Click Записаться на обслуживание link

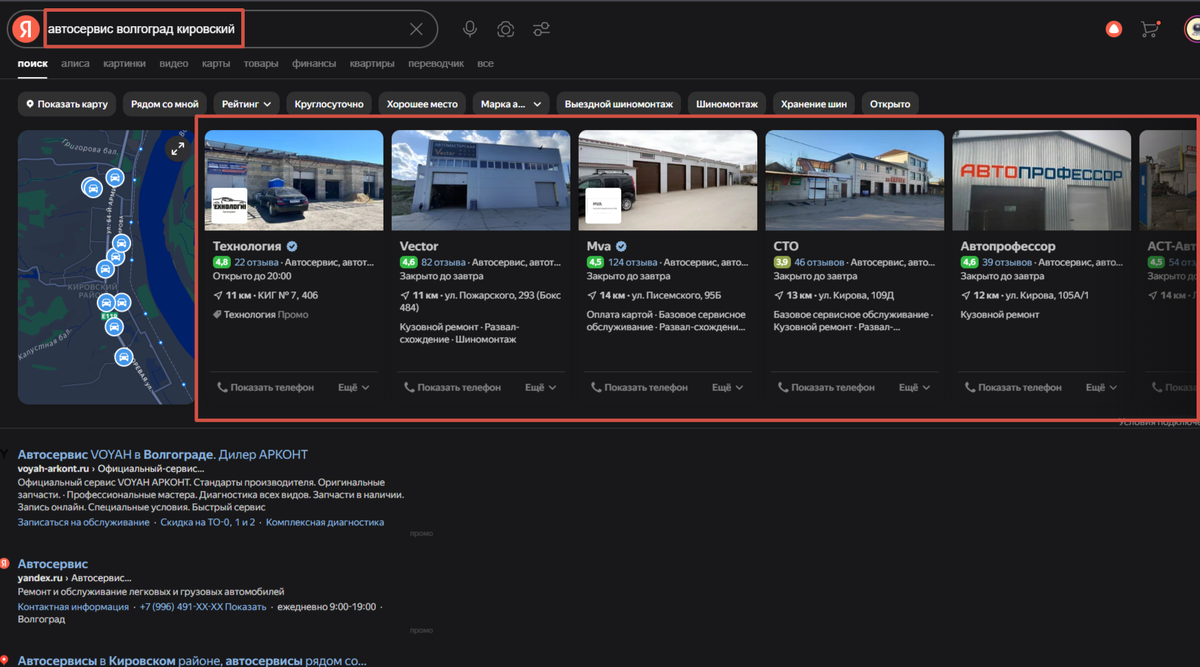pyautogui.click(x=84, y=522)
